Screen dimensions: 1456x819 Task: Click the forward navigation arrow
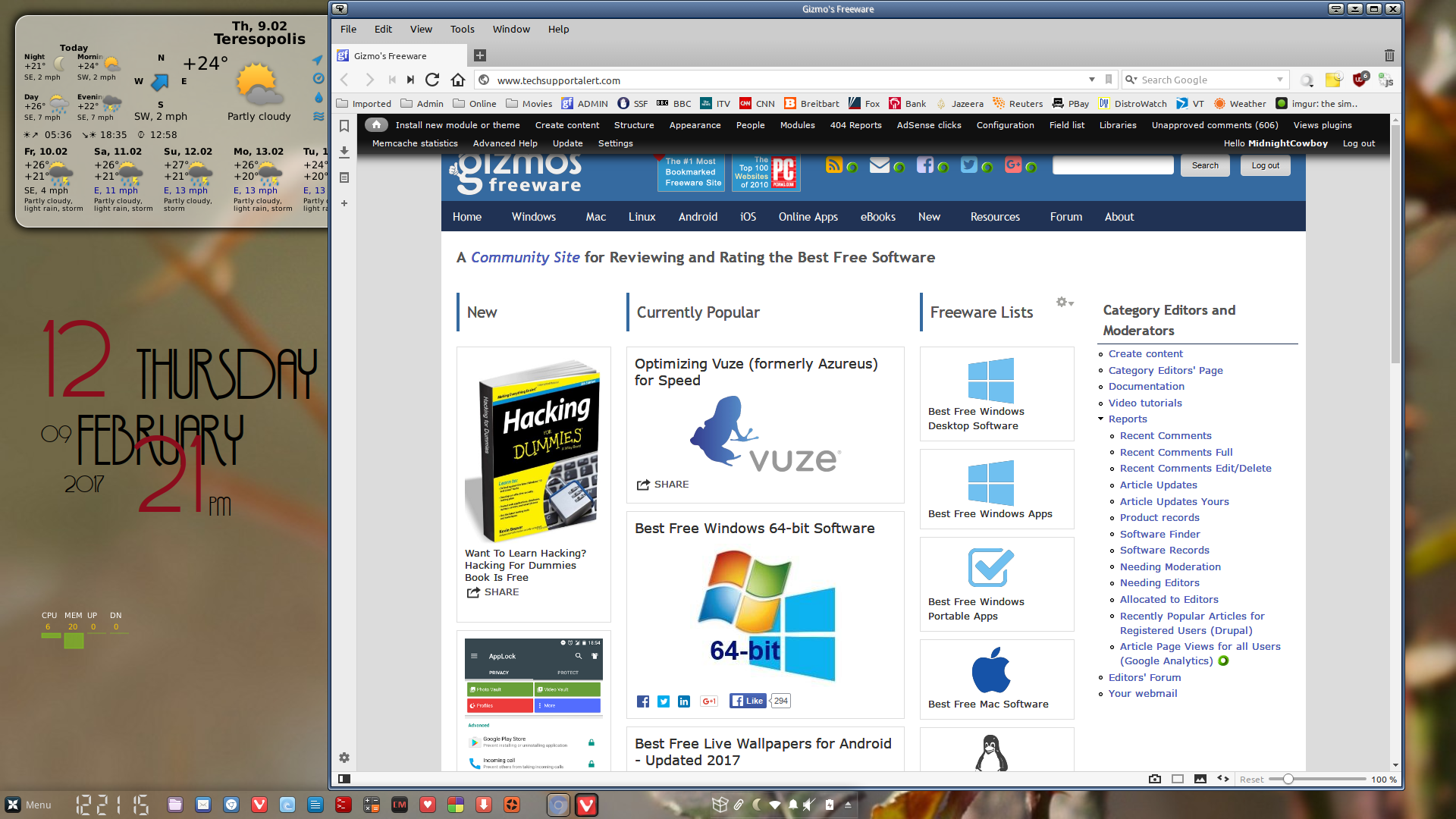tap(369, 80)
